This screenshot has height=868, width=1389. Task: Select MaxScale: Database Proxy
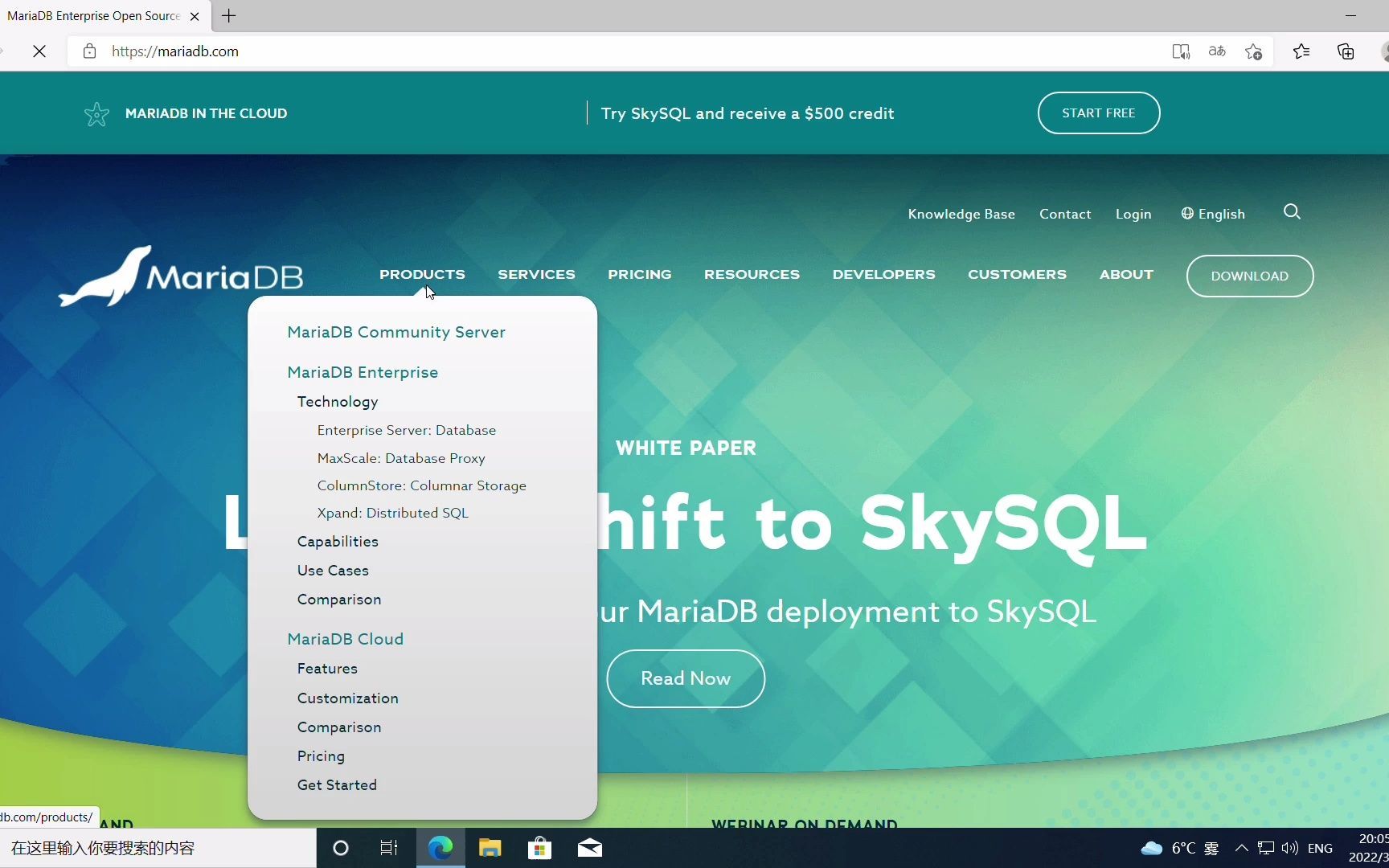(x=401, y=458)
